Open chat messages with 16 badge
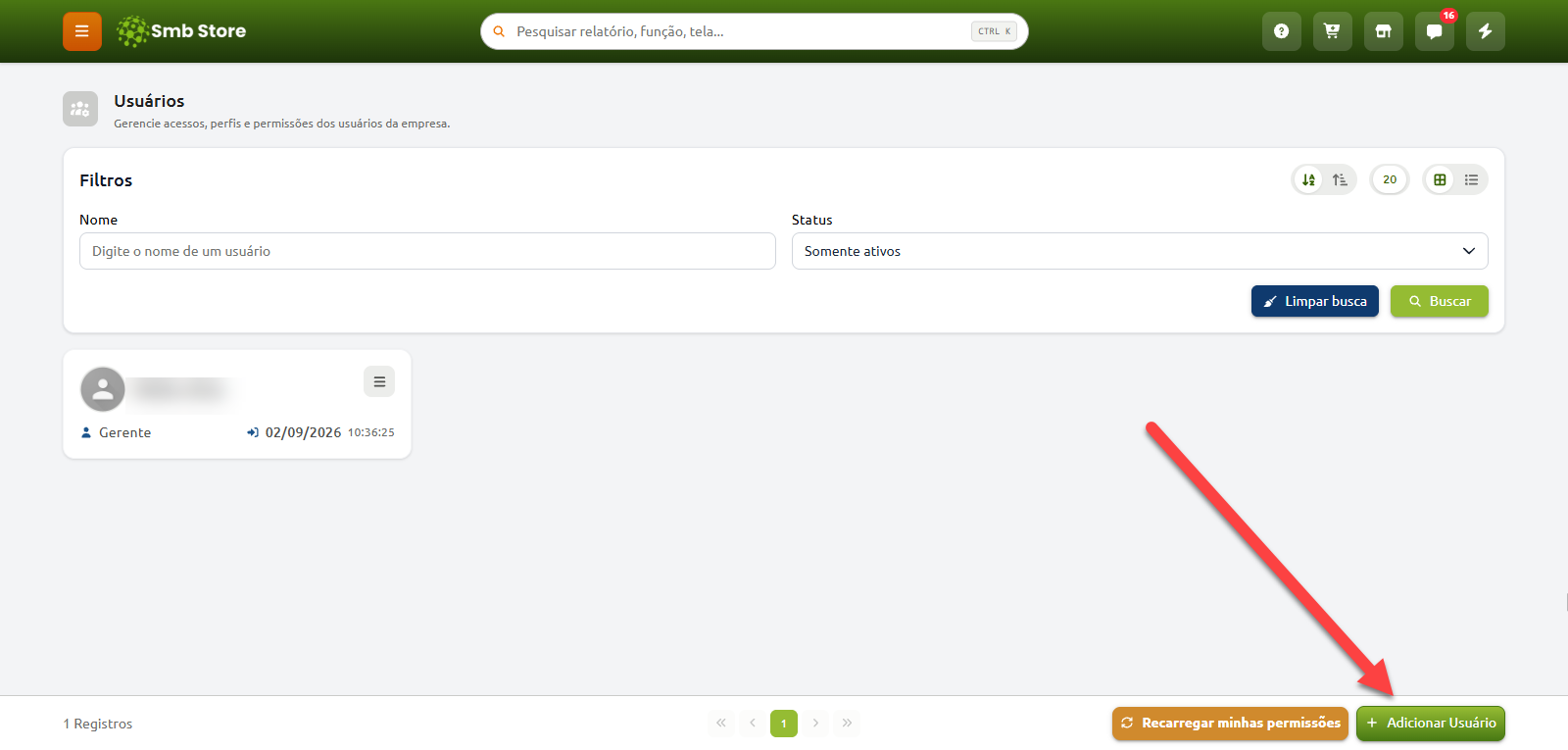The image size is (1568, 750). coord(1434,31)
